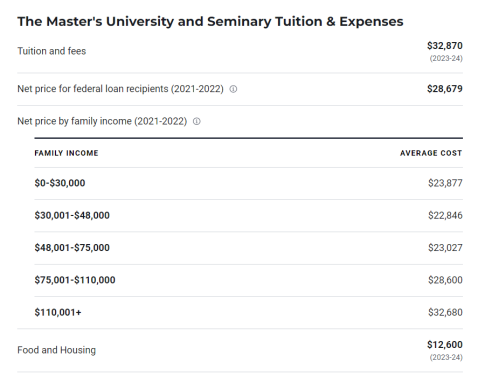The width and height of the screenshot is (478, 376).
Task: Select the $110,001+ income row
Action: click(248, 312)
